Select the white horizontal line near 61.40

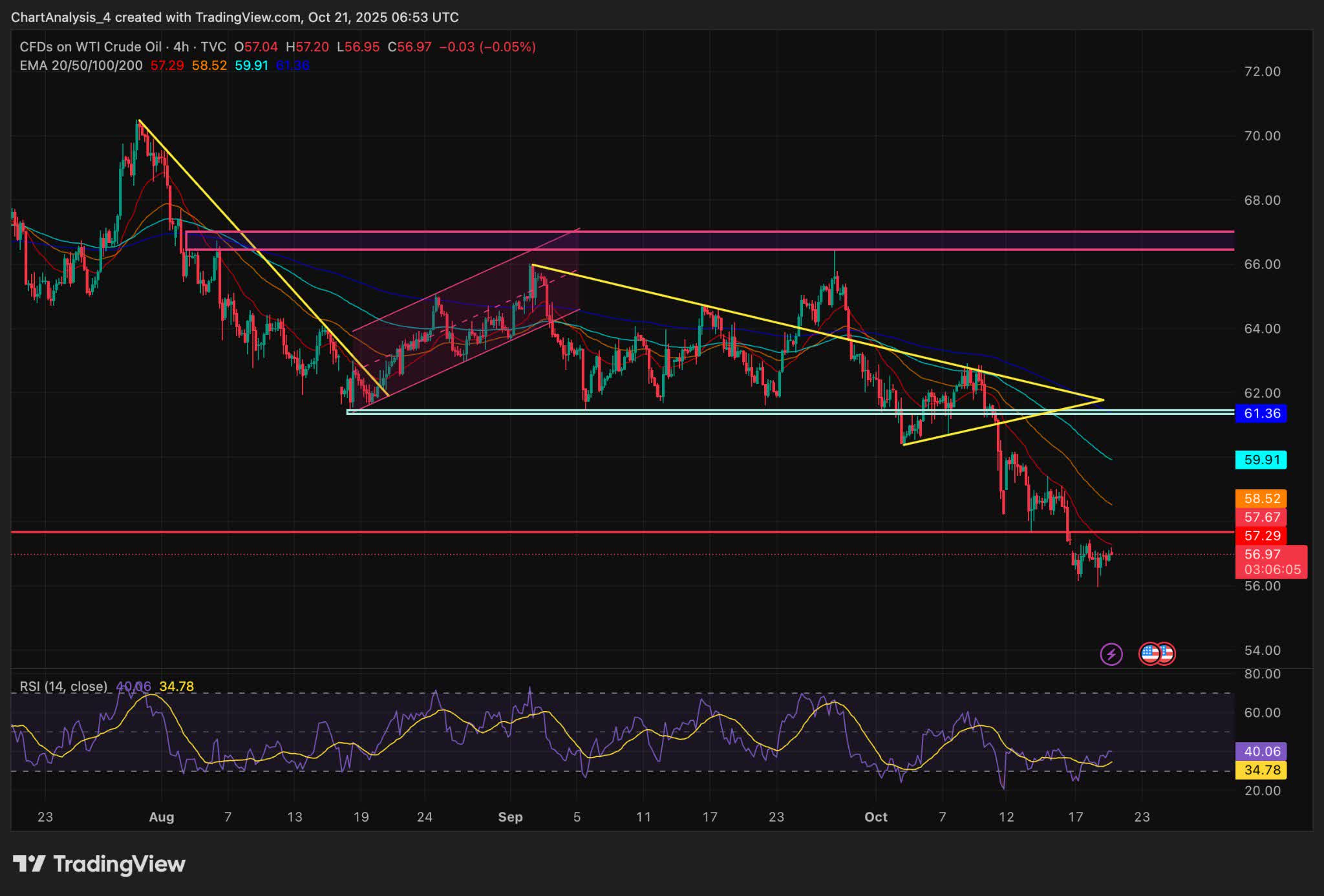tap(790, 412)
